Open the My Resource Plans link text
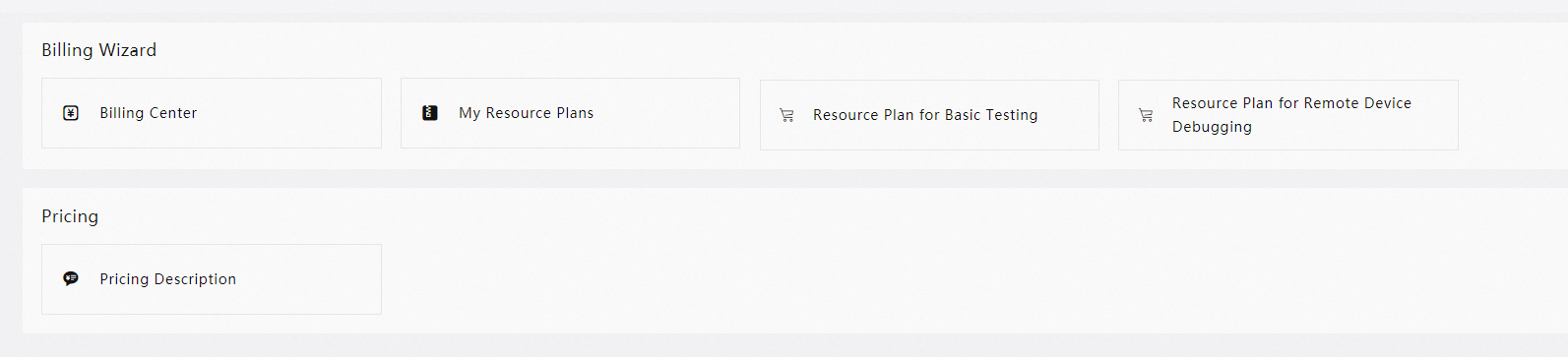 click(x=527, y=113)
